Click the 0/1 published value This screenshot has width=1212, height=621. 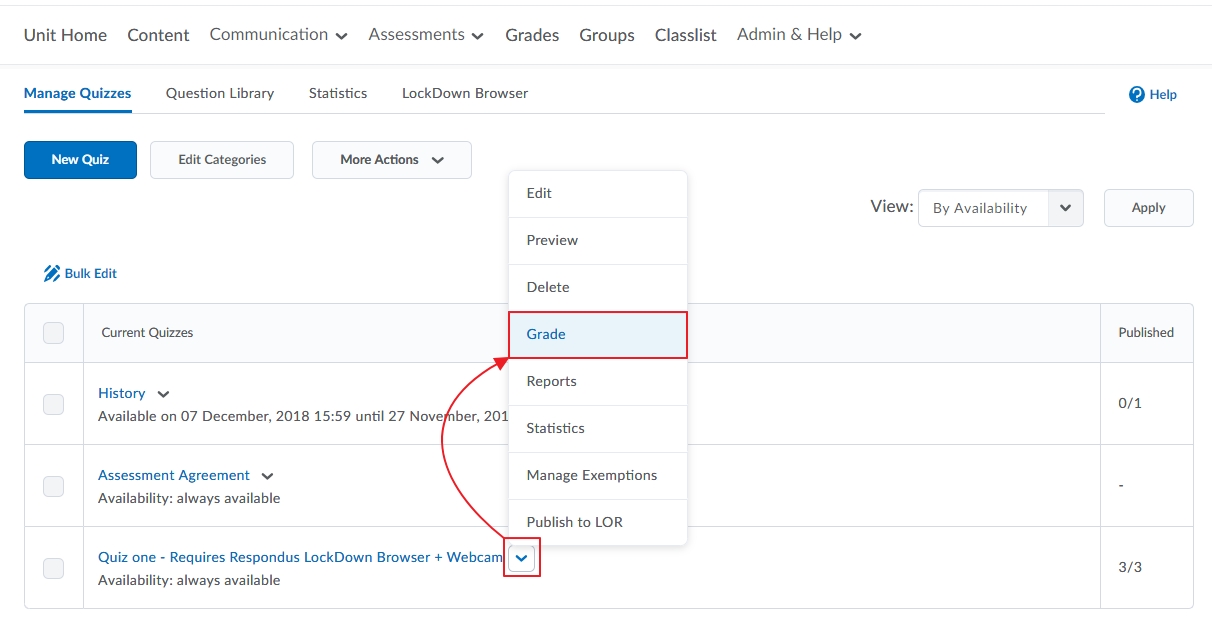coord(1130,404)
